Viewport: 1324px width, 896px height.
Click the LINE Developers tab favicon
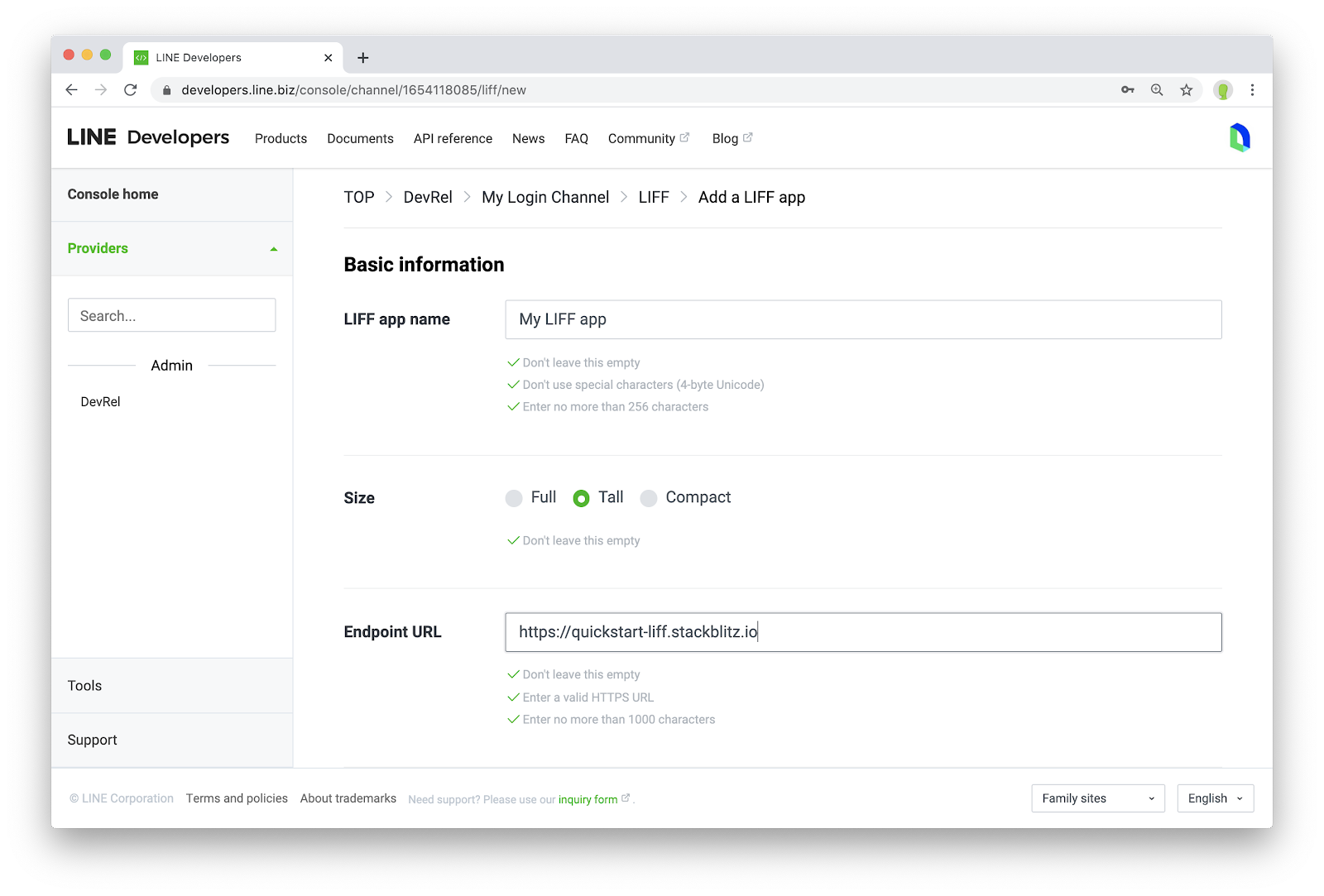coord(142,58)
